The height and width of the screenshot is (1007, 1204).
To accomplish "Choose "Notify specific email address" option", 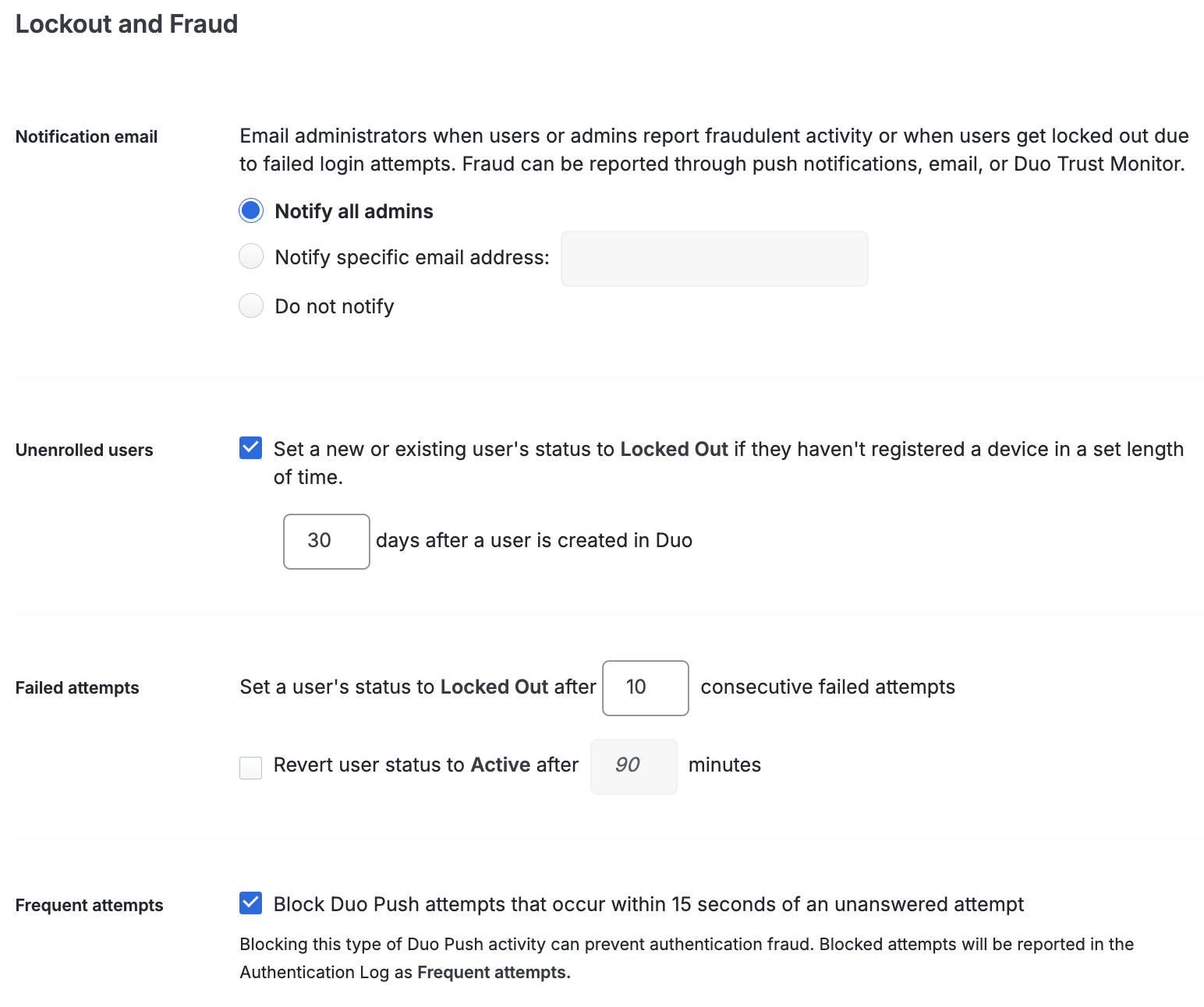I will 250,256.
